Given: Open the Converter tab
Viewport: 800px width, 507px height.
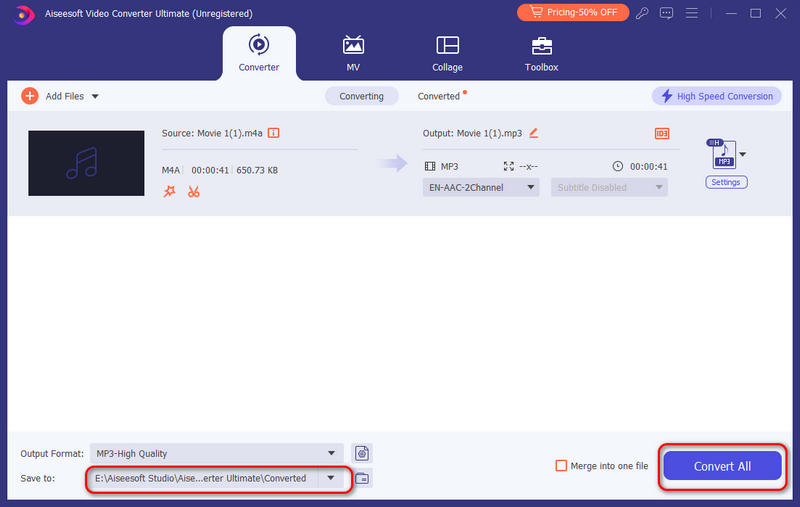Looking at the screenshot, I should tap(259, 54).
